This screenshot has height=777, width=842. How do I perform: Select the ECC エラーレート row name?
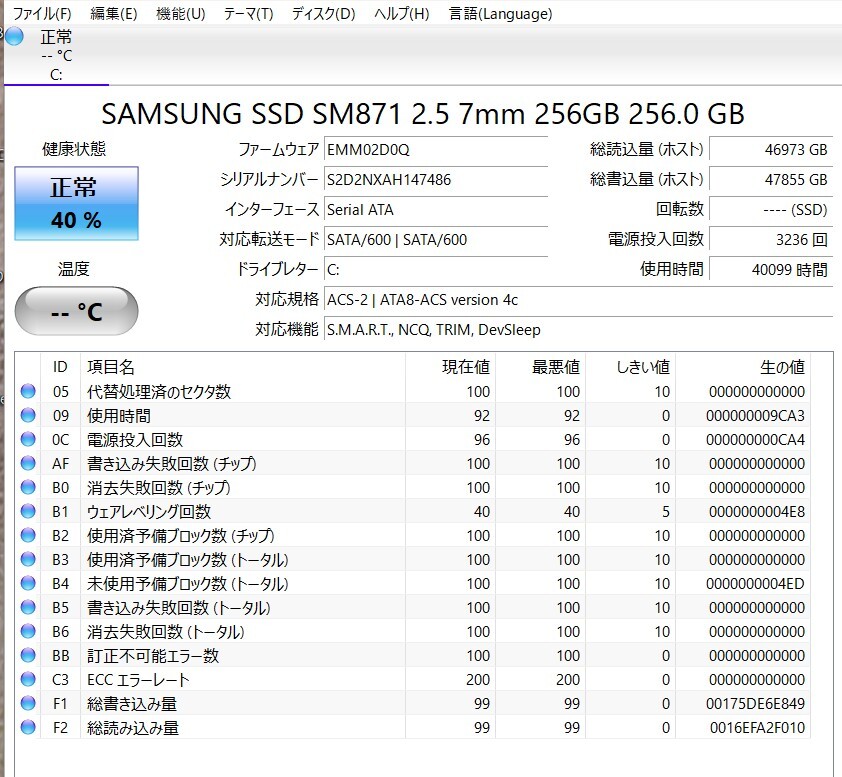(x=138, y=680)
